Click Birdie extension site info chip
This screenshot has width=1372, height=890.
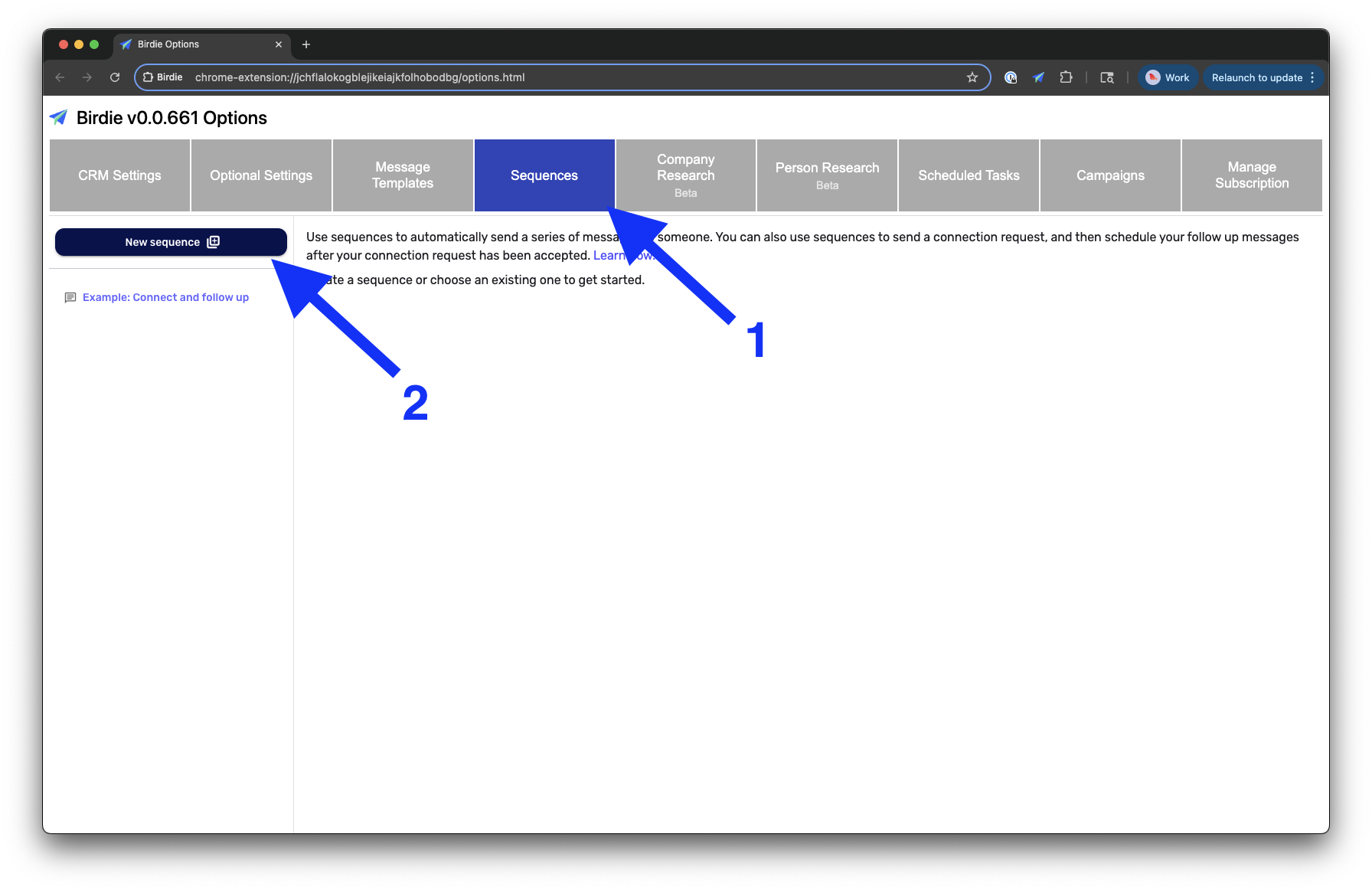[x=163, y=77]
